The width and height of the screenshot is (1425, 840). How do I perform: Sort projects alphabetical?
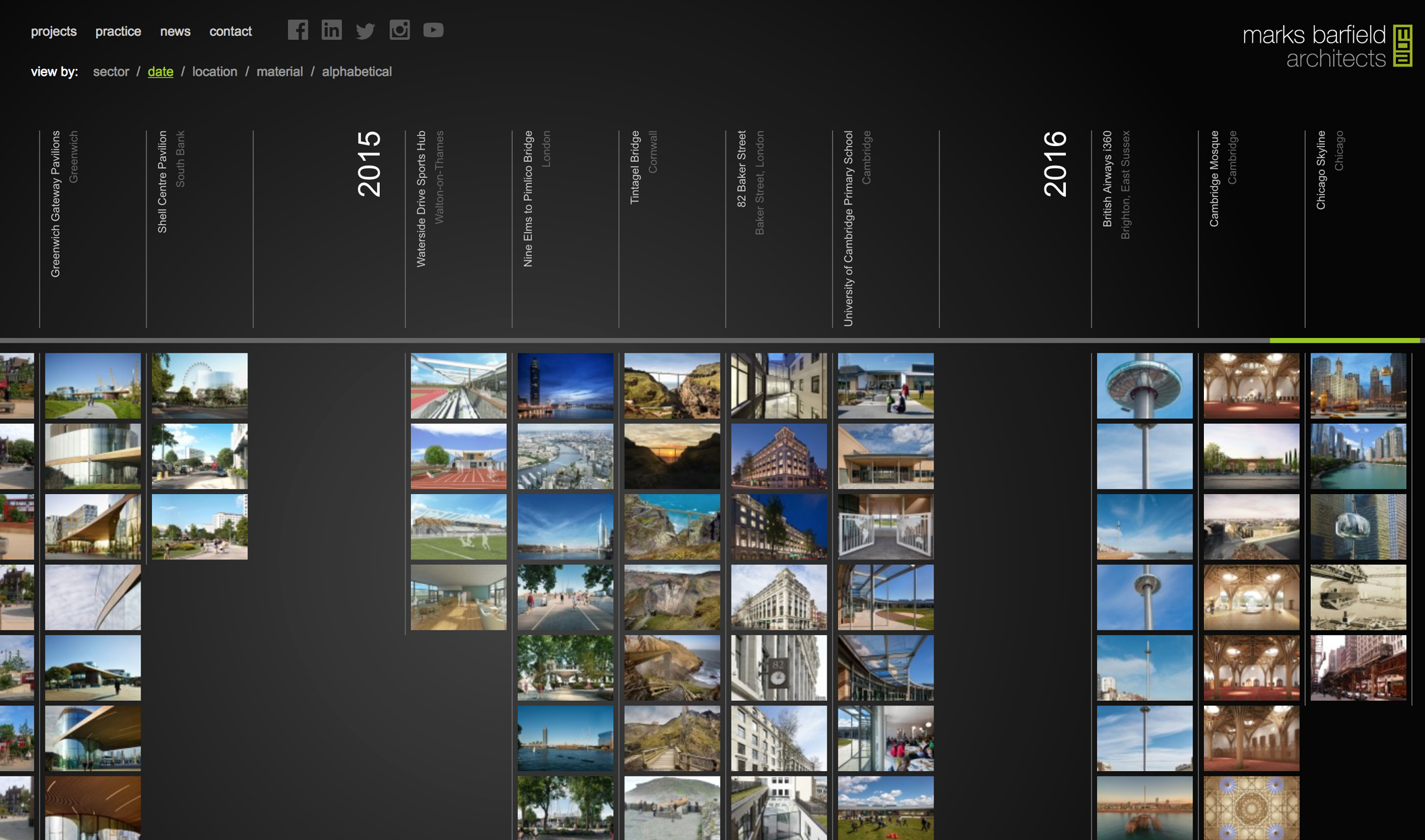click(356, 72)
